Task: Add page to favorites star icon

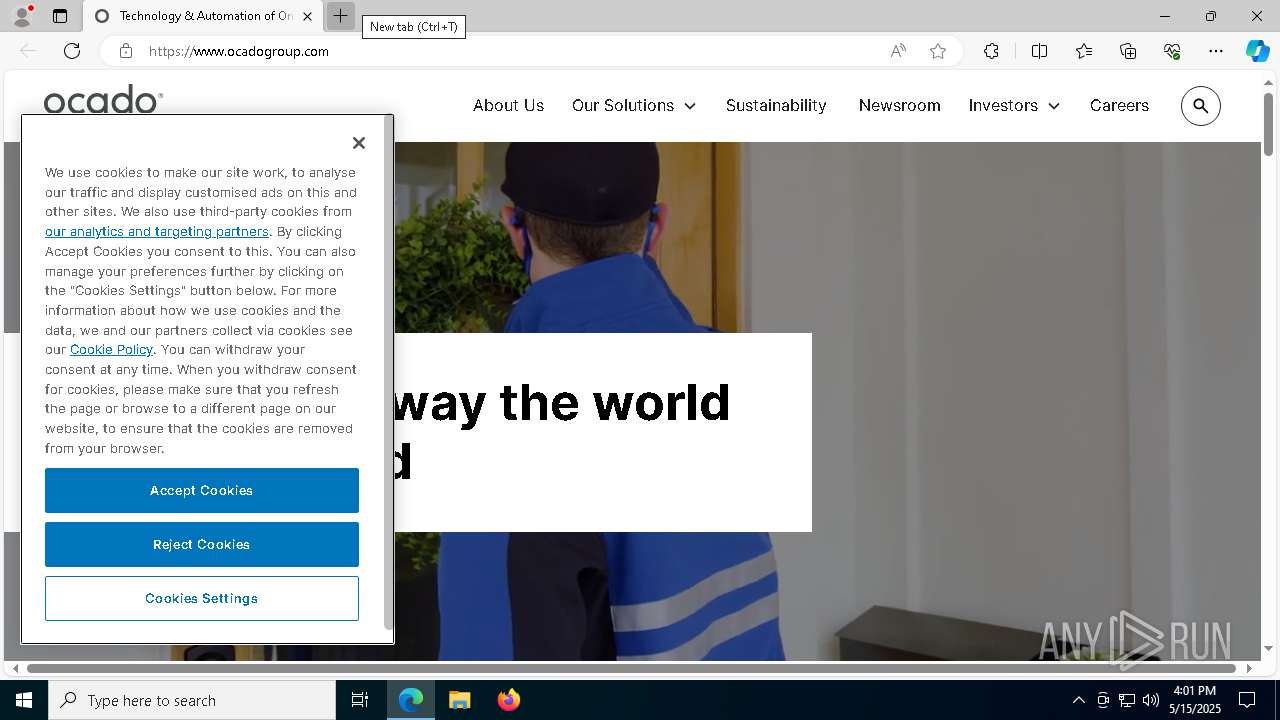Action: coord(938,51)
